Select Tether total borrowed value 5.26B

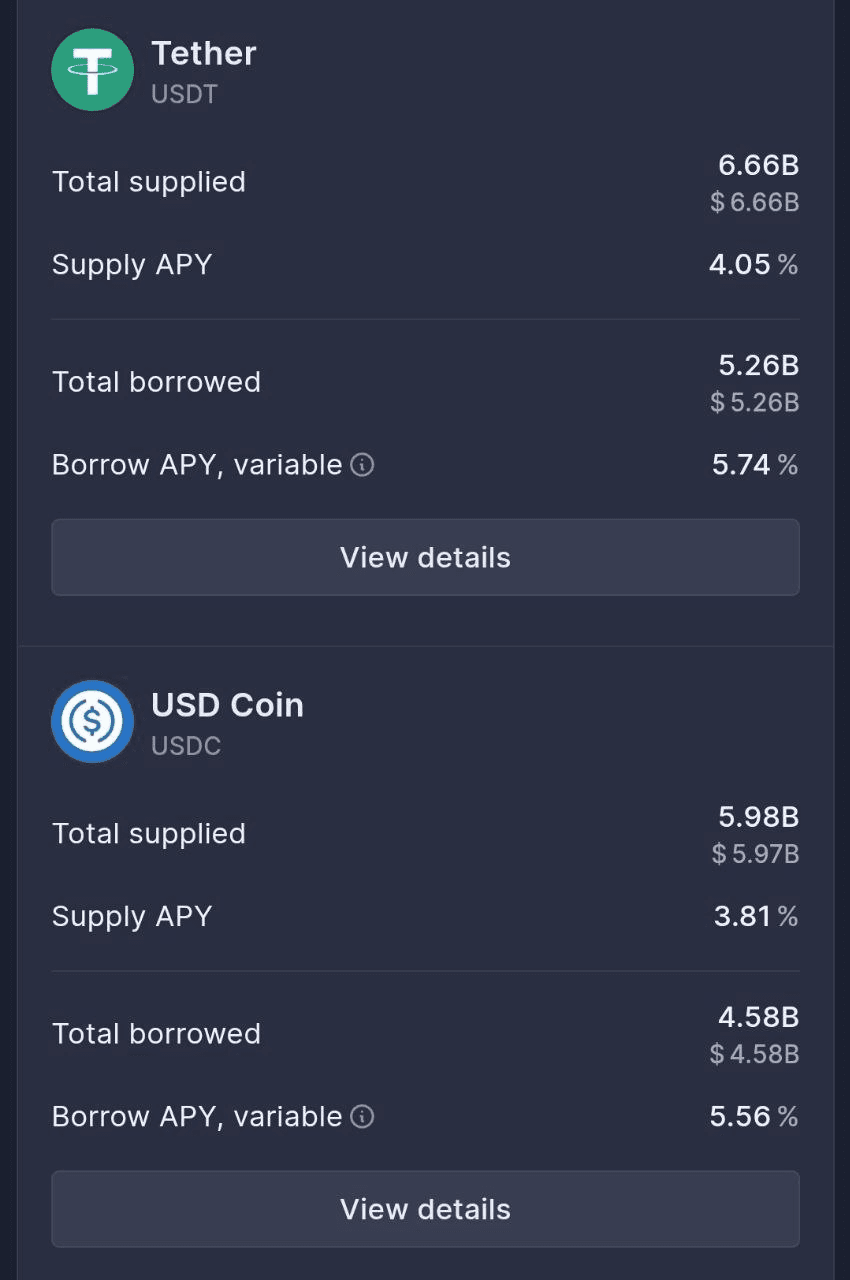tap(758, 365)
